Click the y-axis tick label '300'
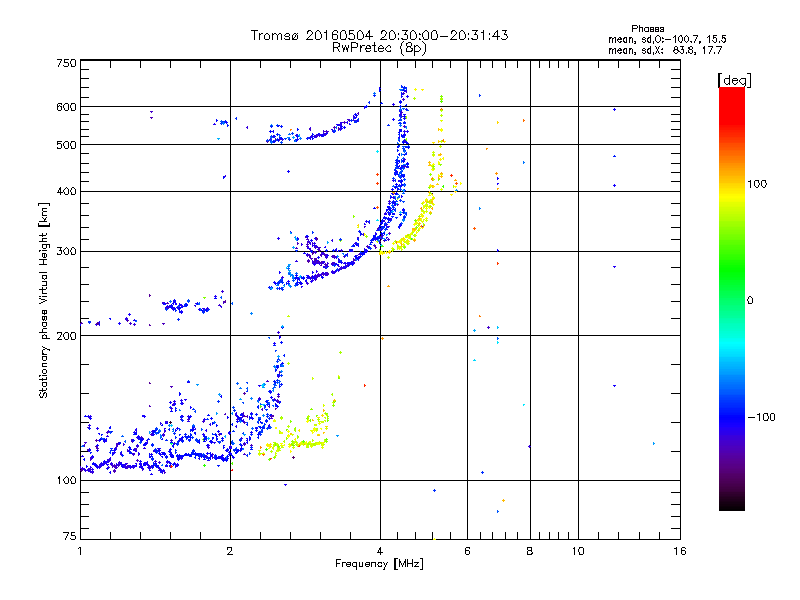 pyautogui.click(x=67, y=251)
